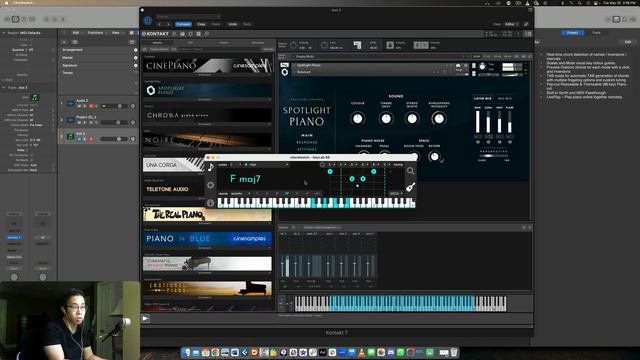Adjust the Colour knob in Spotlight Piano
This screenshot has width=640, height=360.
[358, 119]
